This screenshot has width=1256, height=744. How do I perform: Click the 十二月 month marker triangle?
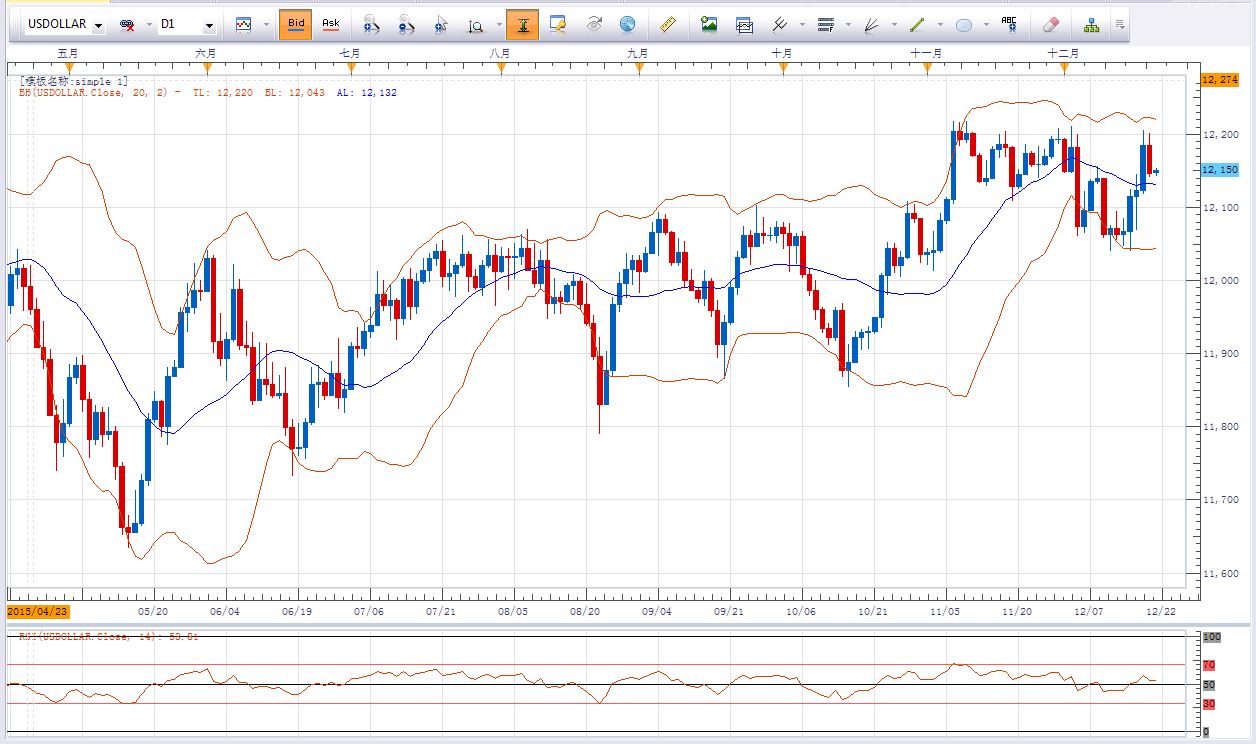(x=1063, y=67)
